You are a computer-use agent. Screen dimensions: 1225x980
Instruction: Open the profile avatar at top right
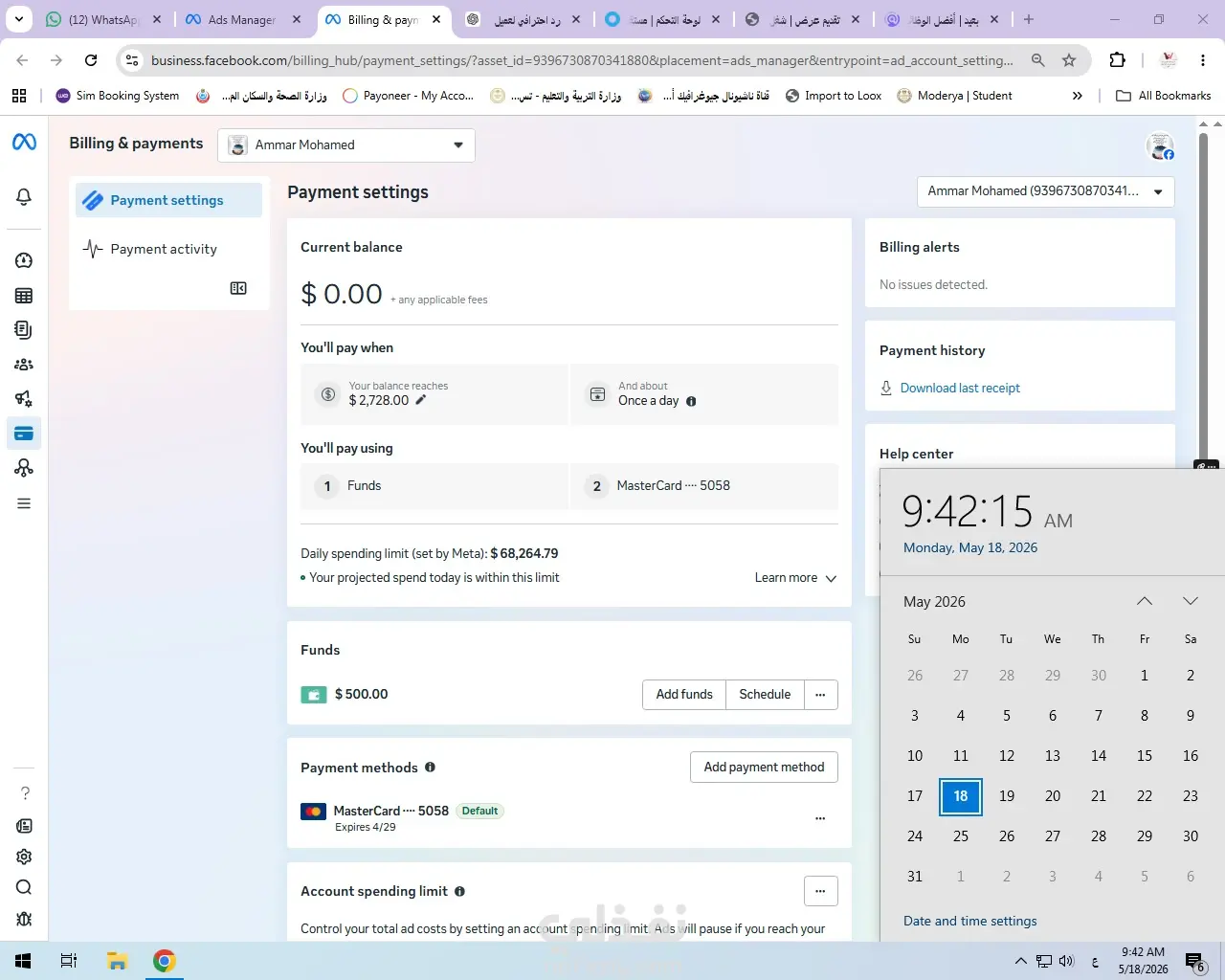click(1160, 146)
